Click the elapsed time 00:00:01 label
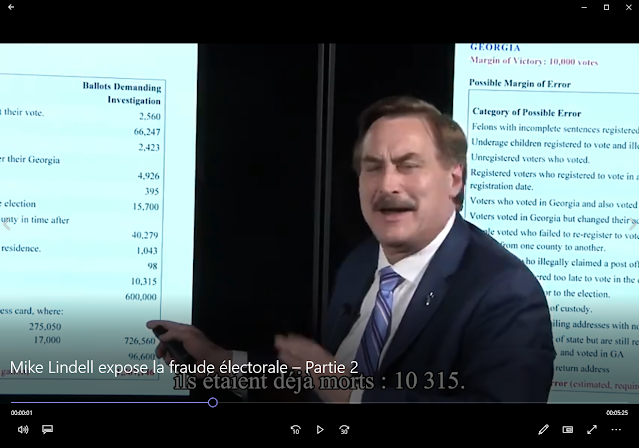Screen dimensions: 639x448 click(x=22, y=412)
